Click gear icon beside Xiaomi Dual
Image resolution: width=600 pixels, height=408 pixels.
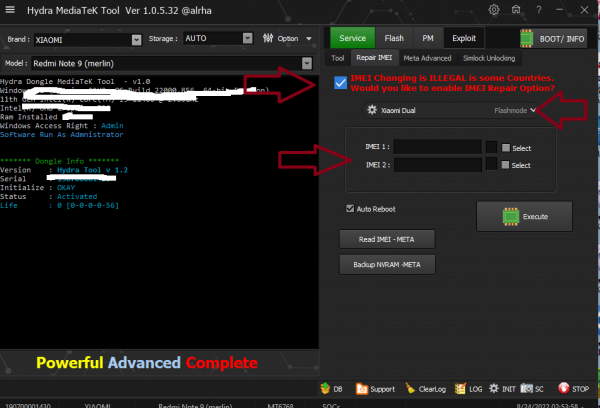click(372, 110)
